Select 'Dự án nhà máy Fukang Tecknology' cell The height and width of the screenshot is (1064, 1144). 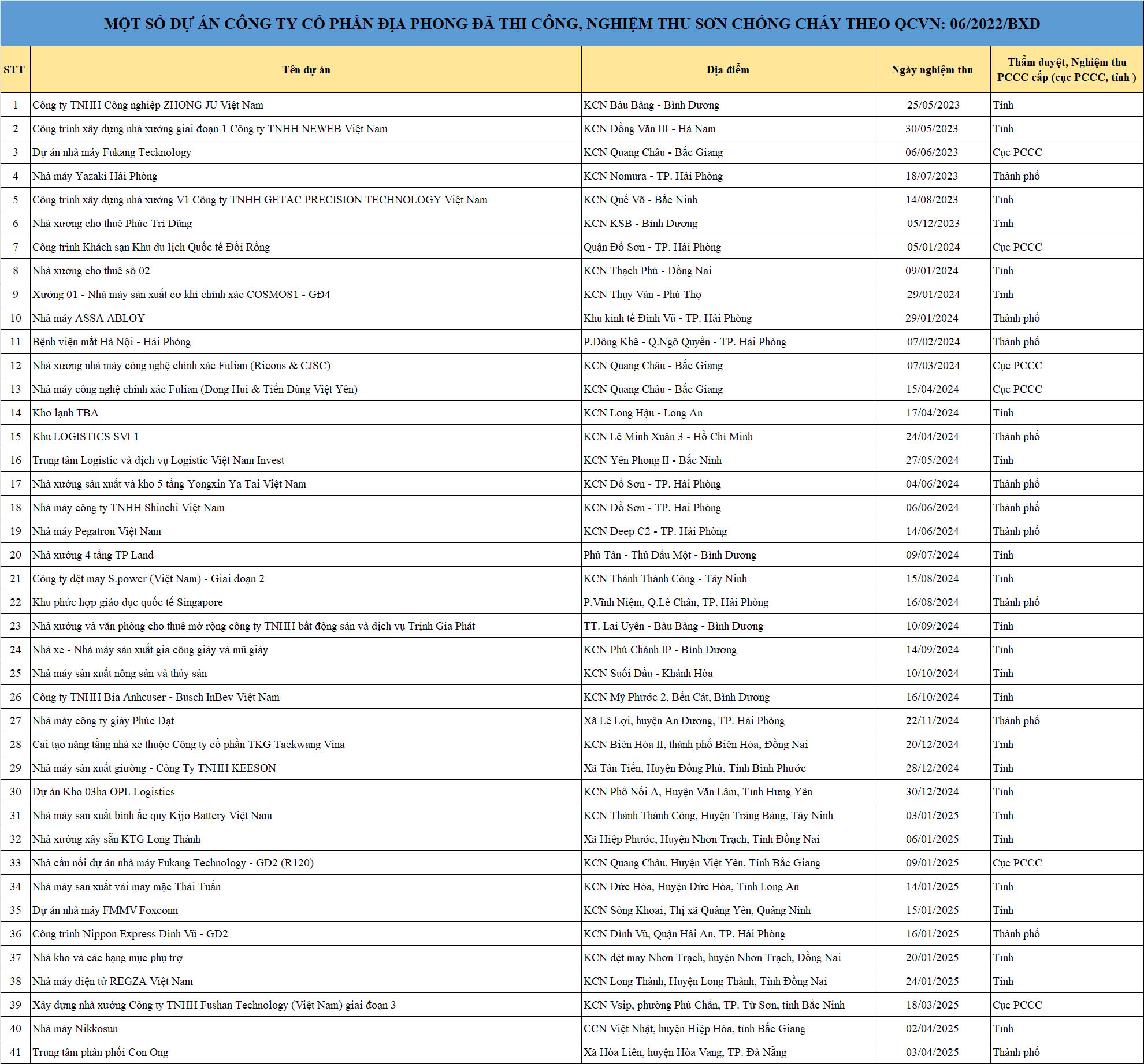(306, 152)
